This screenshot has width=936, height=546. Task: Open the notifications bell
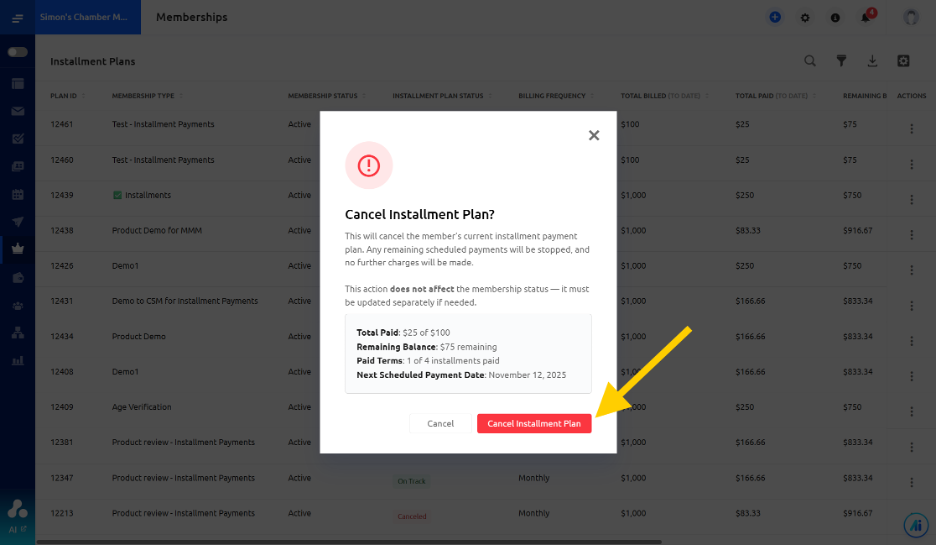(x=866, y=17)
